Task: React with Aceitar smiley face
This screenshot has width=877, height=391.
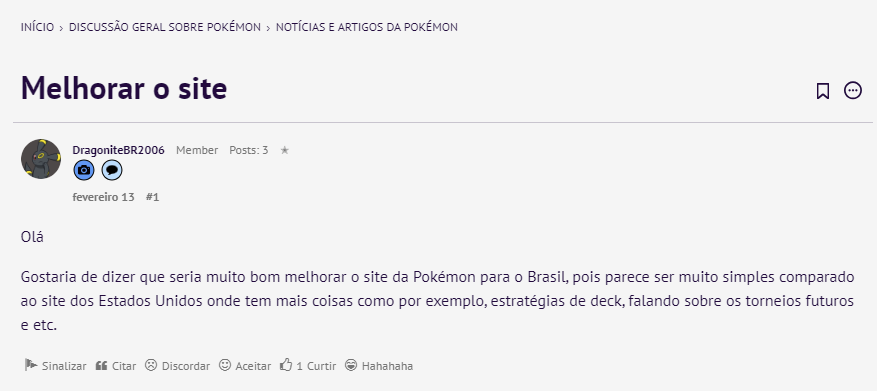Action: click(x=245, y=366)
